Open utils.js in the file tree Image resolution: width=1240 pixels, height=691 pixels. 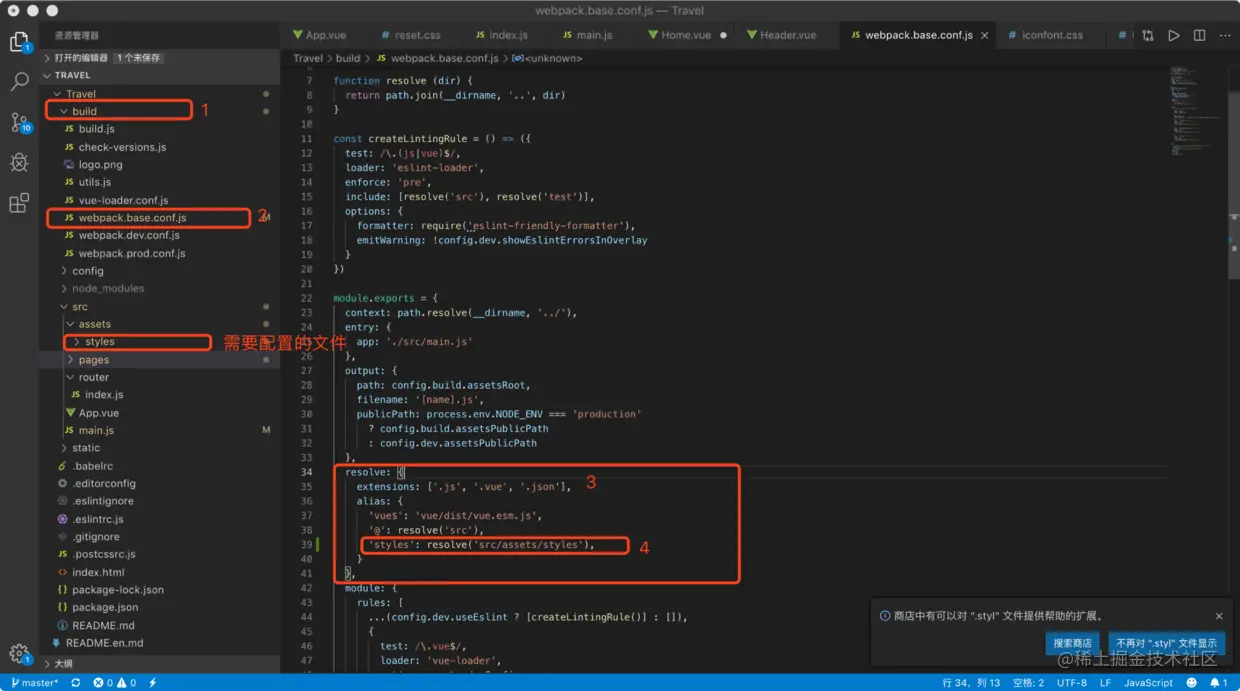(x=94, y=183)
